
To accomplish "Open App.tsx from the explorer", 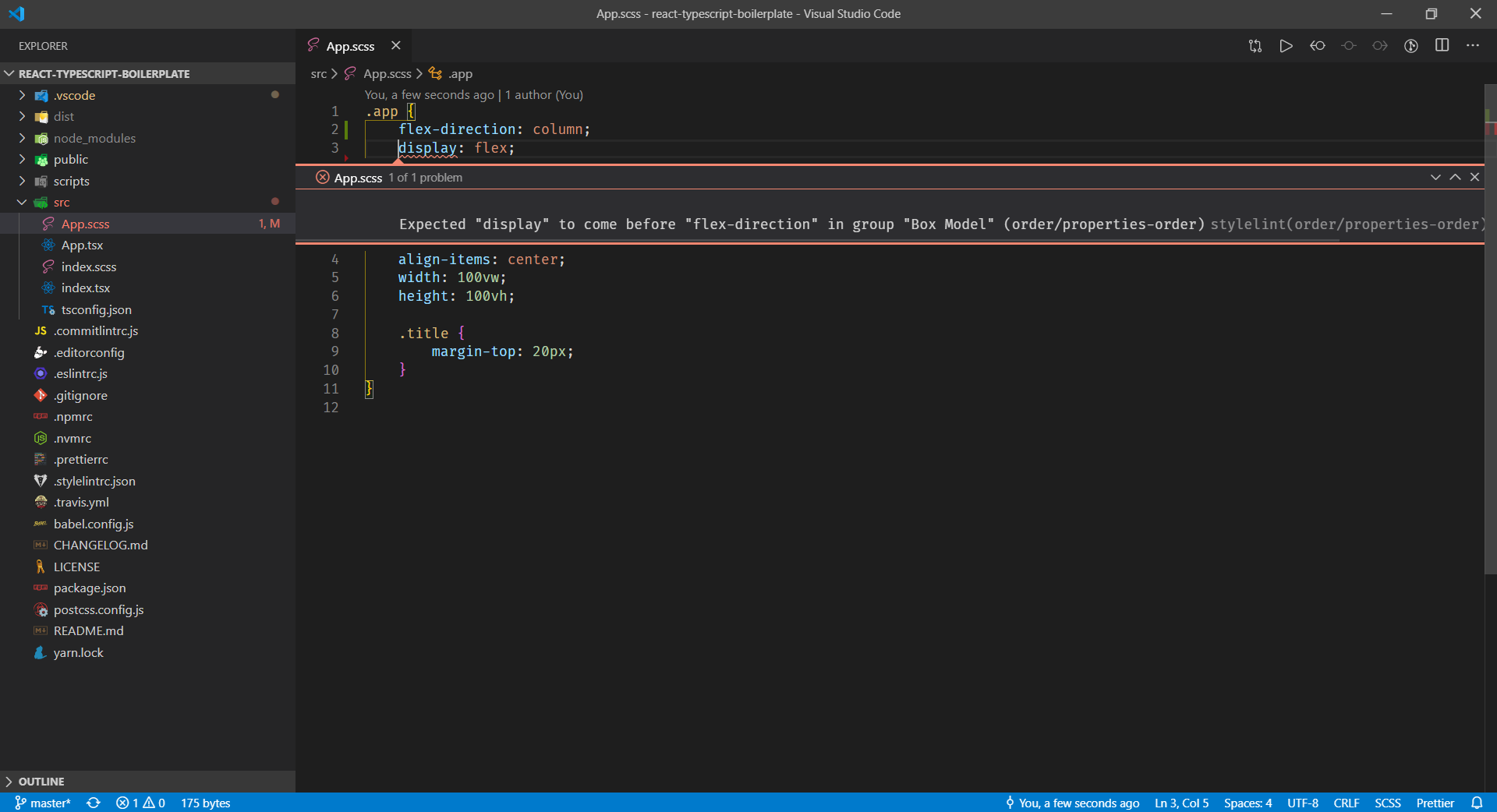I will point(148,245).
